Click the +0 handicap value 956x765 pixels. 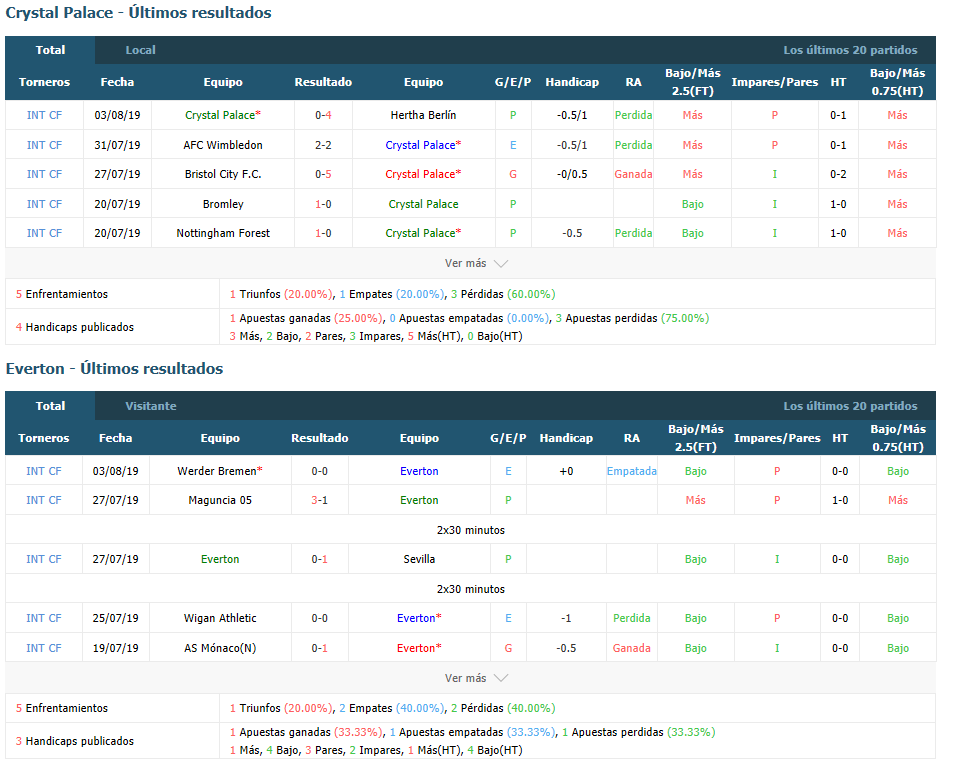pyautogui.click(x=566, y=471)
